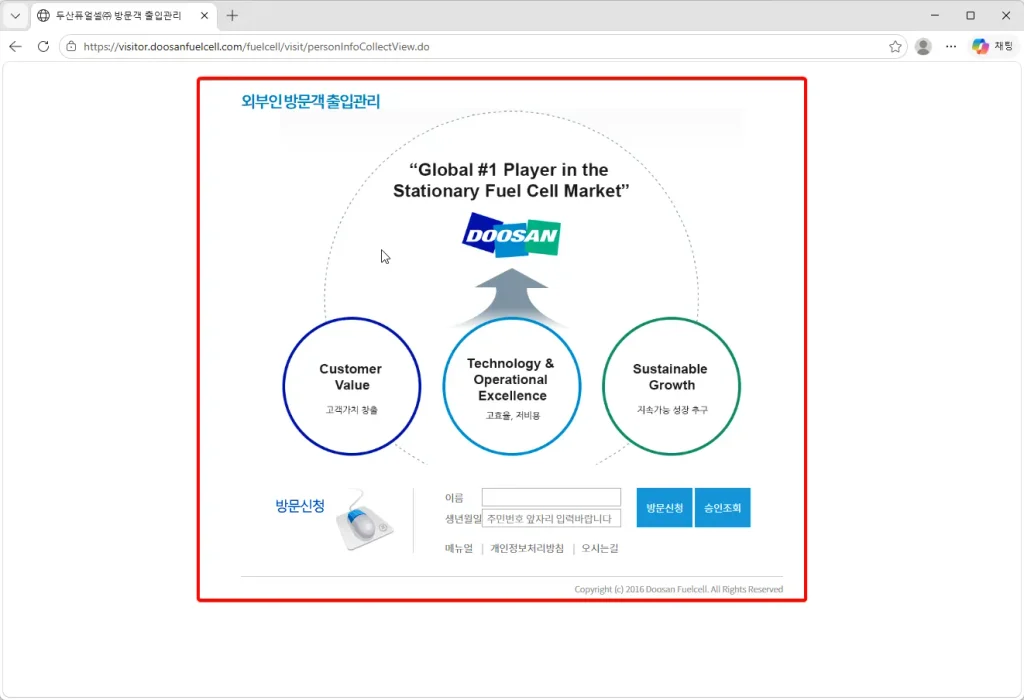The height and width of the screenshot is (700, 1024).
Task: Click the 외부인 방문객 출입관리 header title
Action: coord(310,101)
